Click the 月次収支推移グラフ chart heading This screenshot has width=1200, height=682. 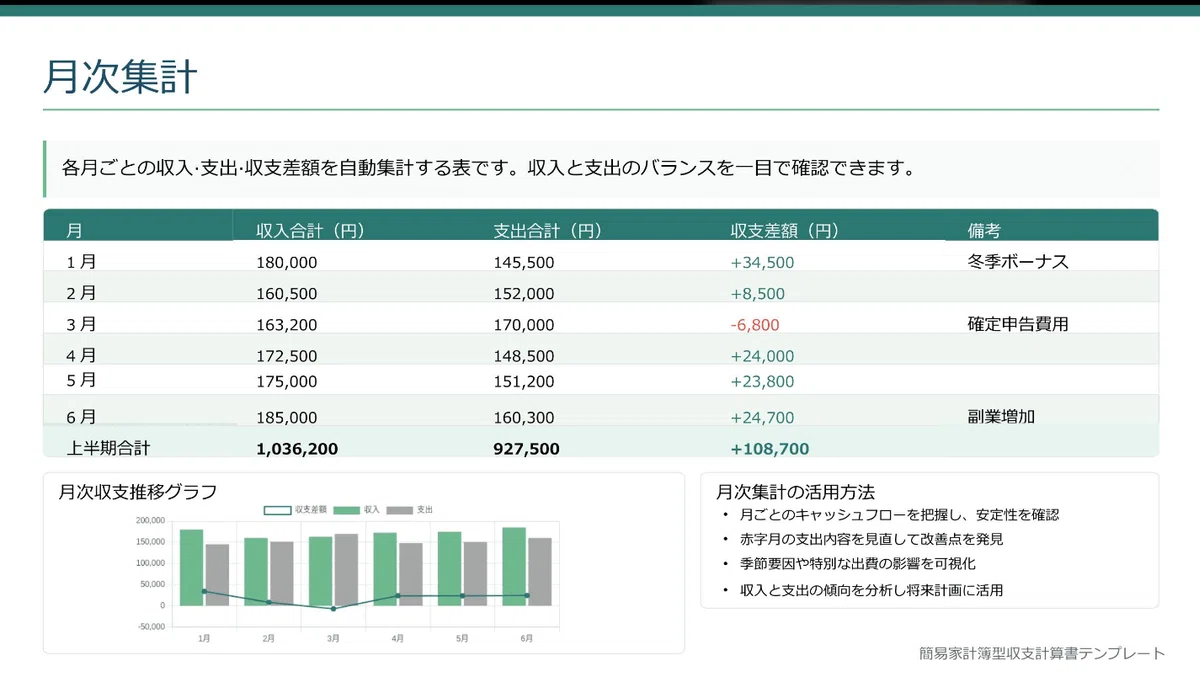[x=138, y=492]
